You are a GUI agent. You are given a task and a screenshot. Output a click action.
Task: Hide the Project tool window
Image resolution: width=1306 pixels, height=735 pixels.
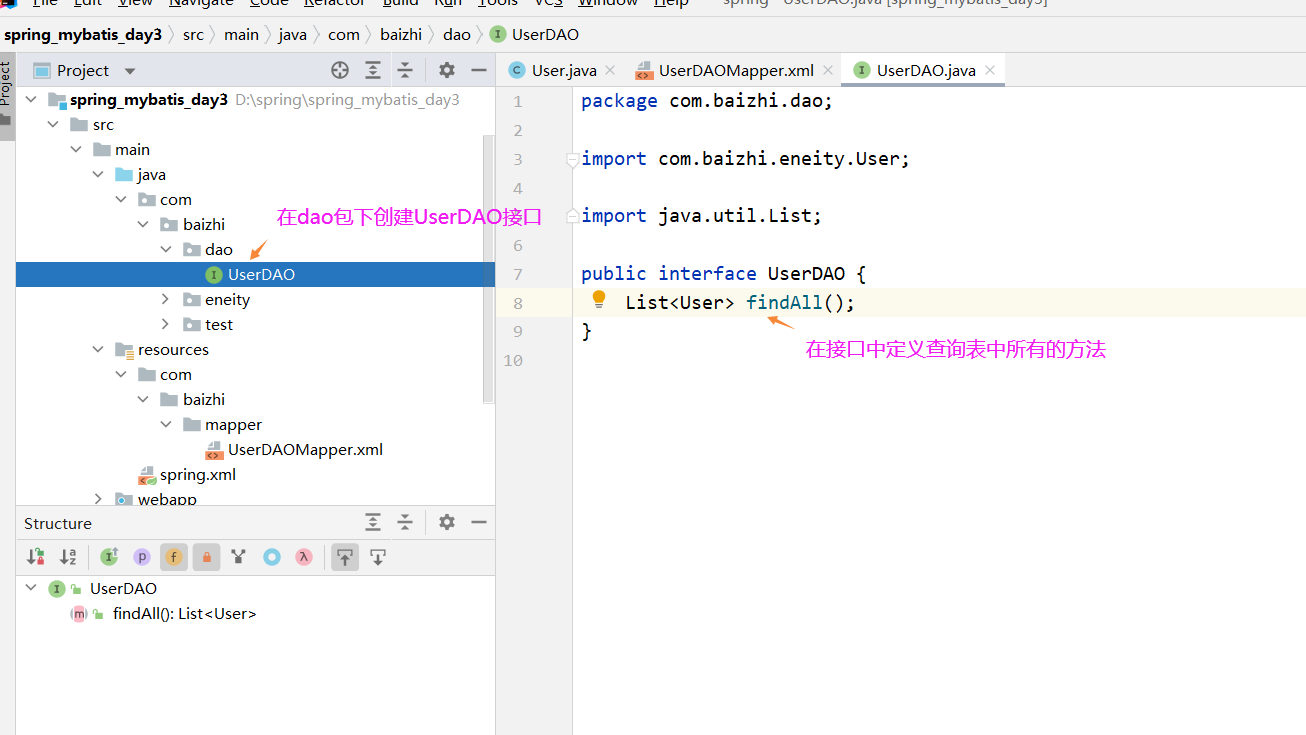click(x=479, y=70)
